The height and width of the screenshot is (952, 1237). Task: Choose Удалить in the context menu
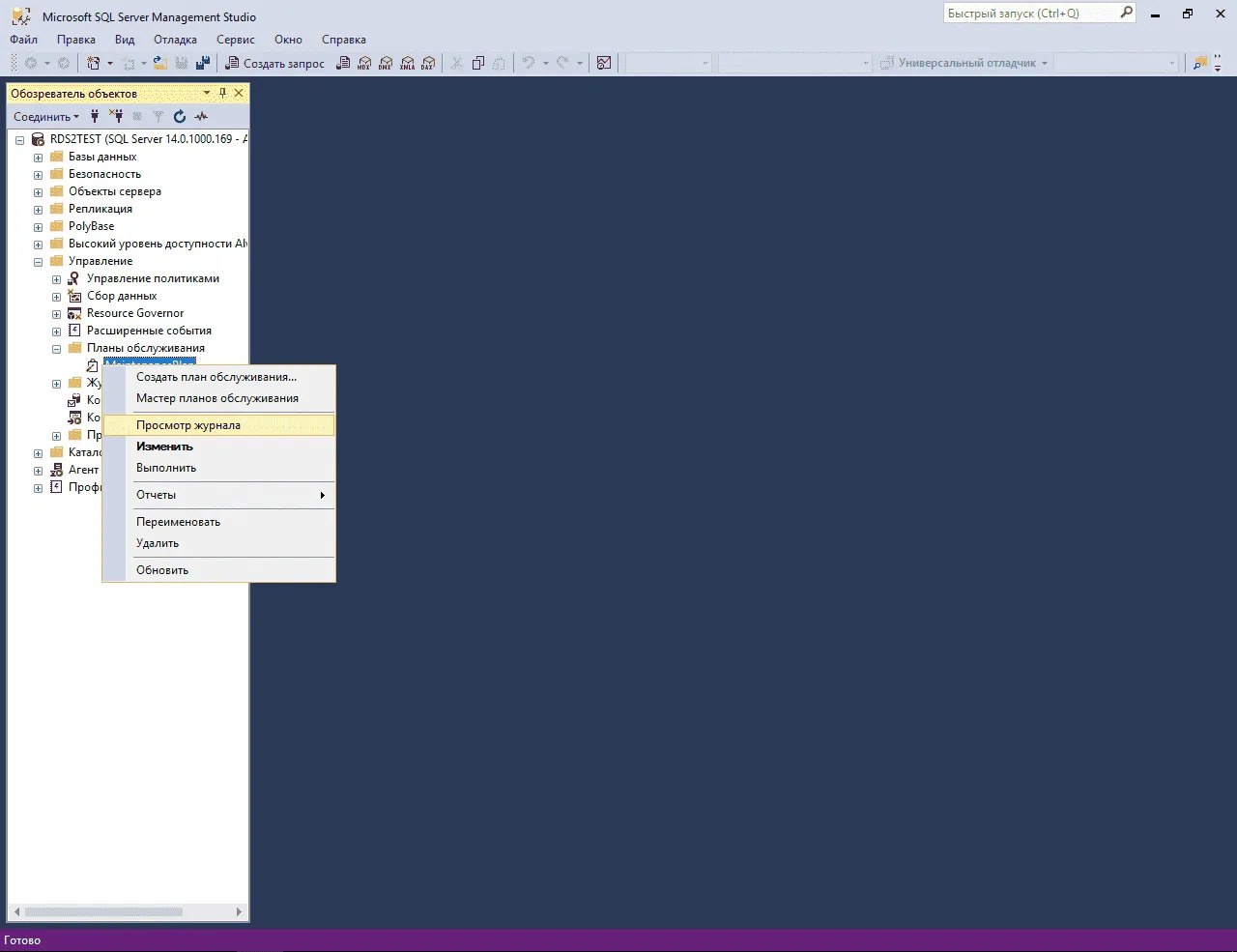pos(158,543)
